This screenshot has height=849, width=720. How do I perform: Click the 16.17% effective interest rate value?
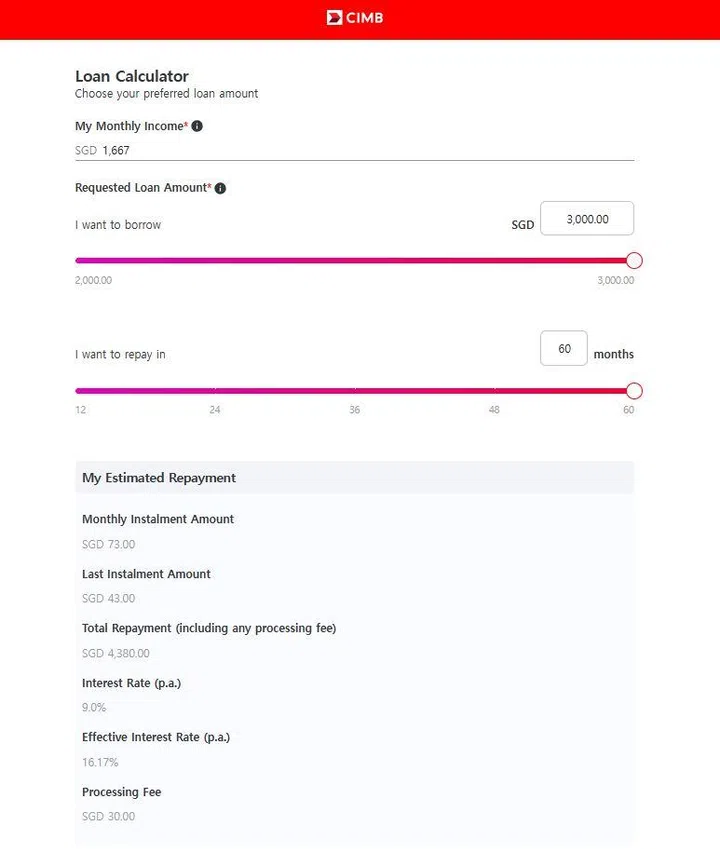click(x=100, y=762)
